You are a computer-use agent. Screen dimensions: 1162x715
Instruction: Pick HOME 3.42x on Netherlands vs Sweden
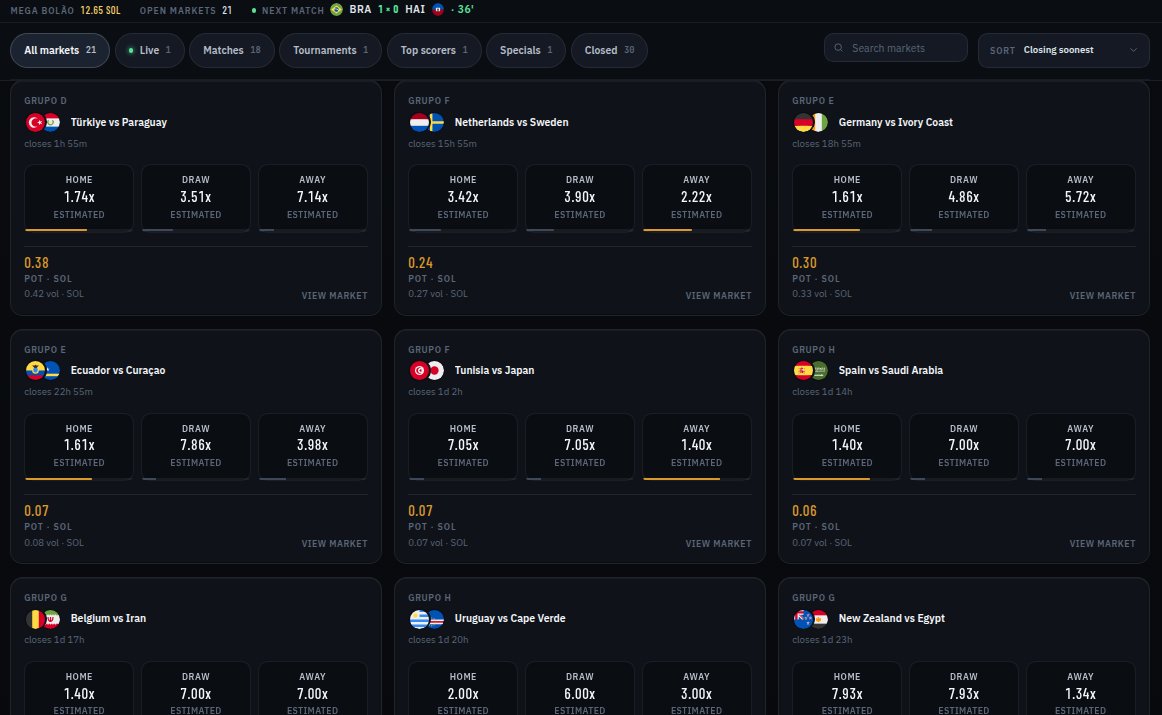[463, 198]
